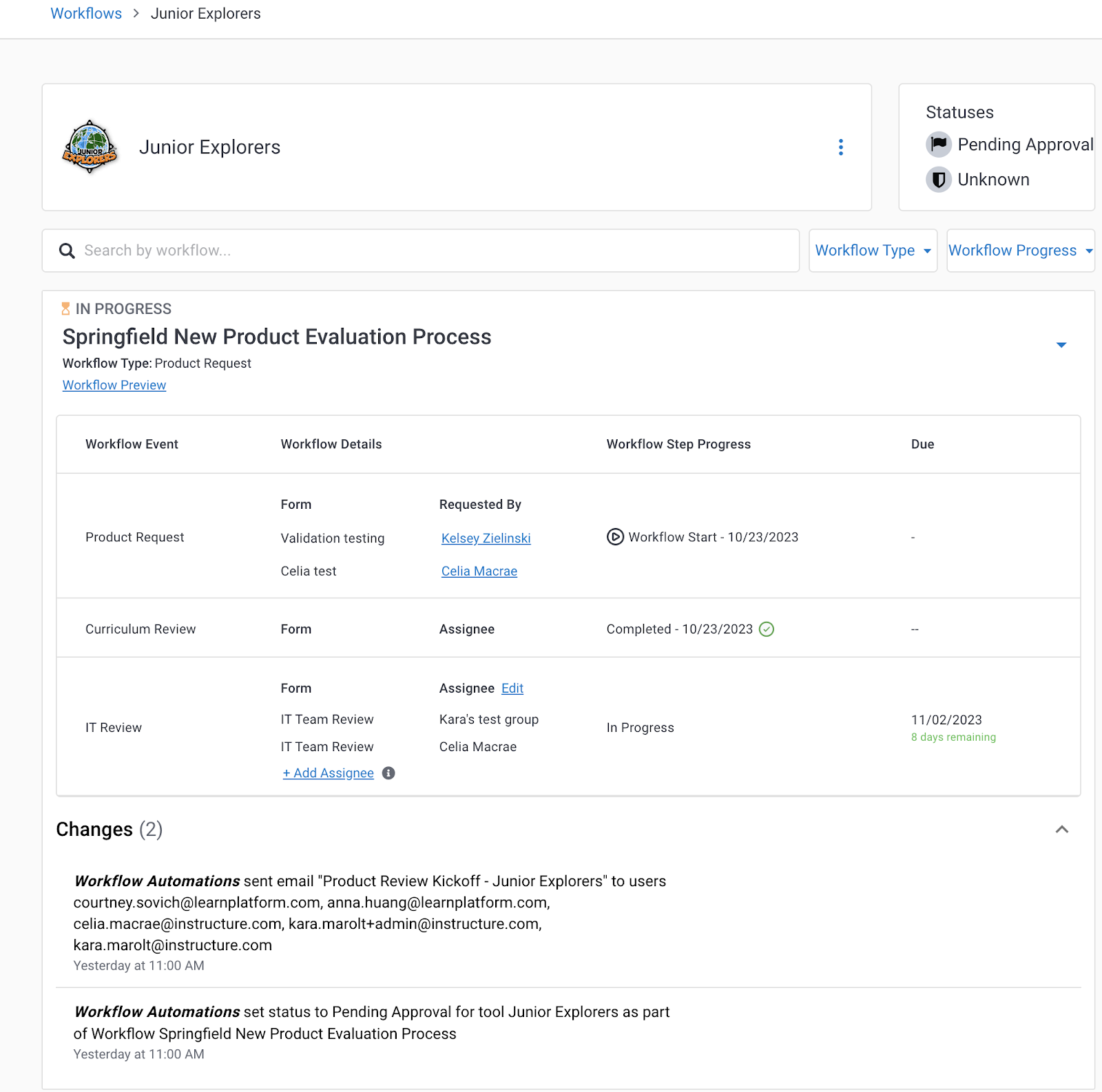This screenshot has width=1102, height=1092.
Task: Open the three-dot options menu
Action: 840,147
